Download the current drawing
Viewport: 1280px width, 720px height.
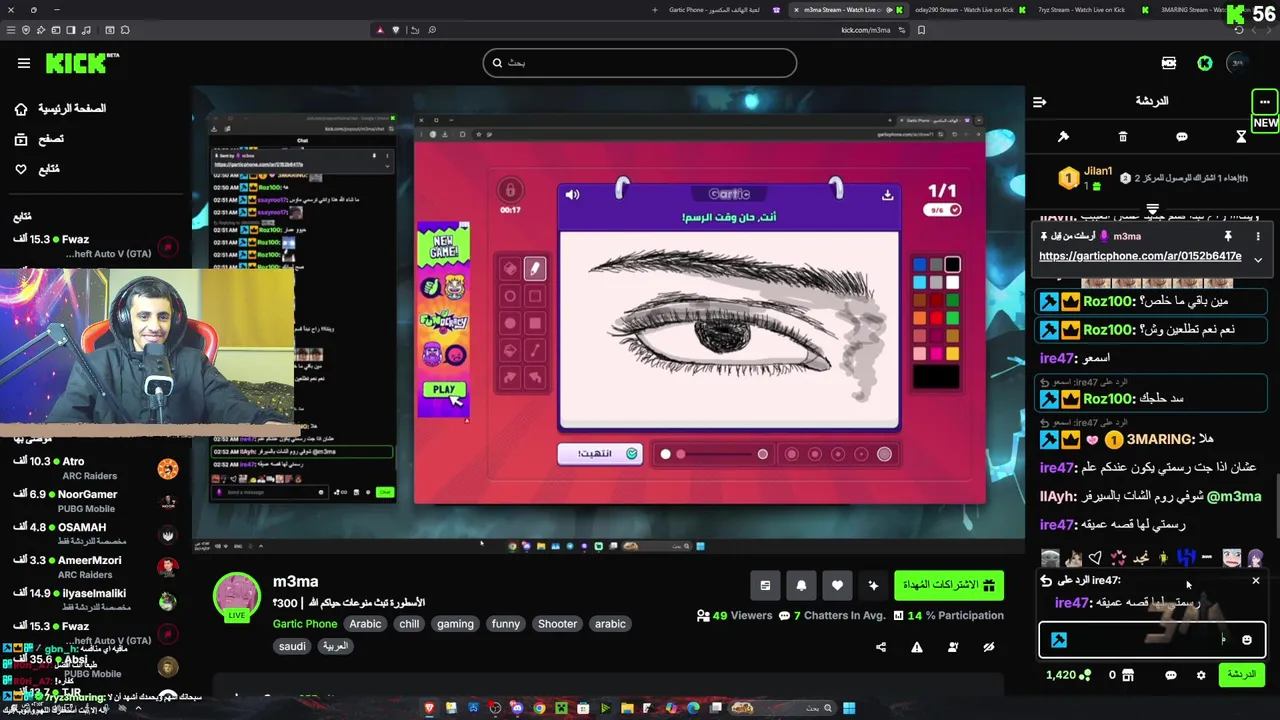[x=887, y=195]
